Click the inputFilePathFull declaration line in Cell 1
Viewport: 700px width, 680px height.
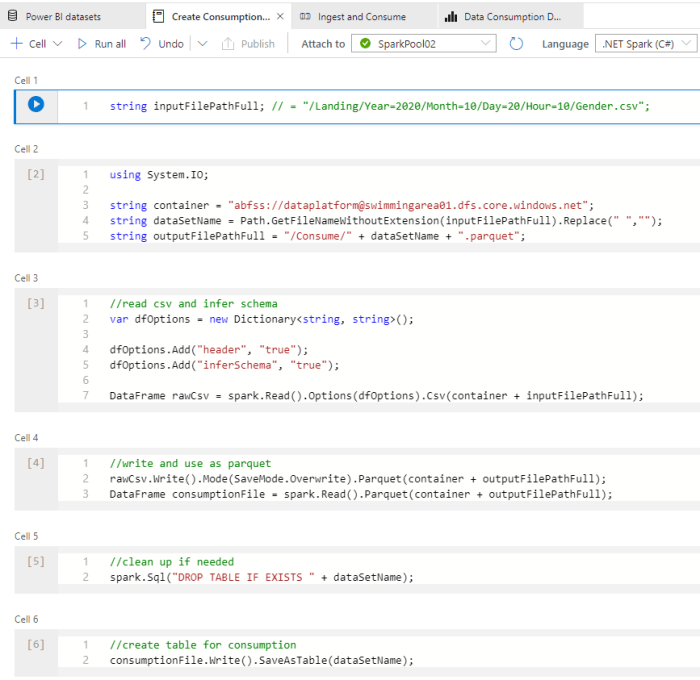tap(379, 106)
